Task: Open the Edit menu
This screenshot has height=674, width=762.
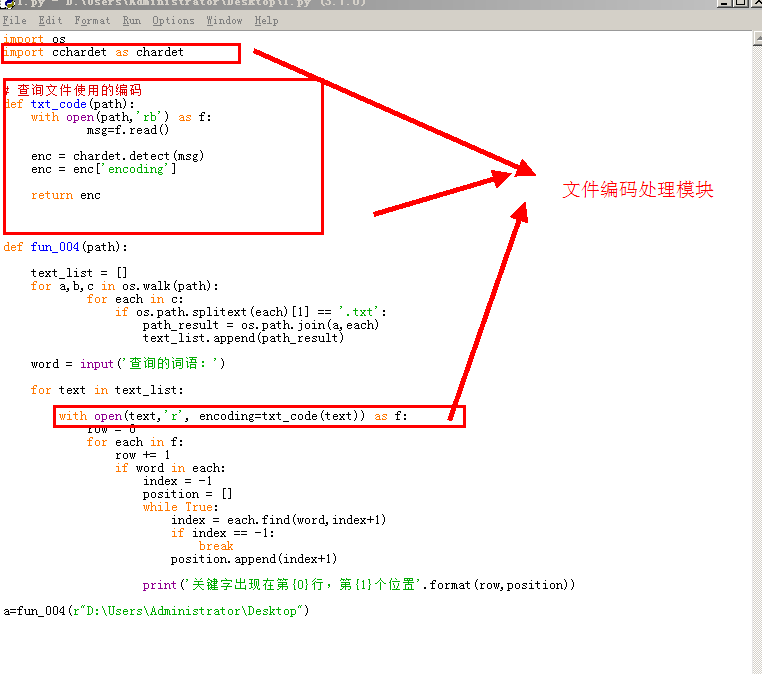Action: [x=51, y=21]
